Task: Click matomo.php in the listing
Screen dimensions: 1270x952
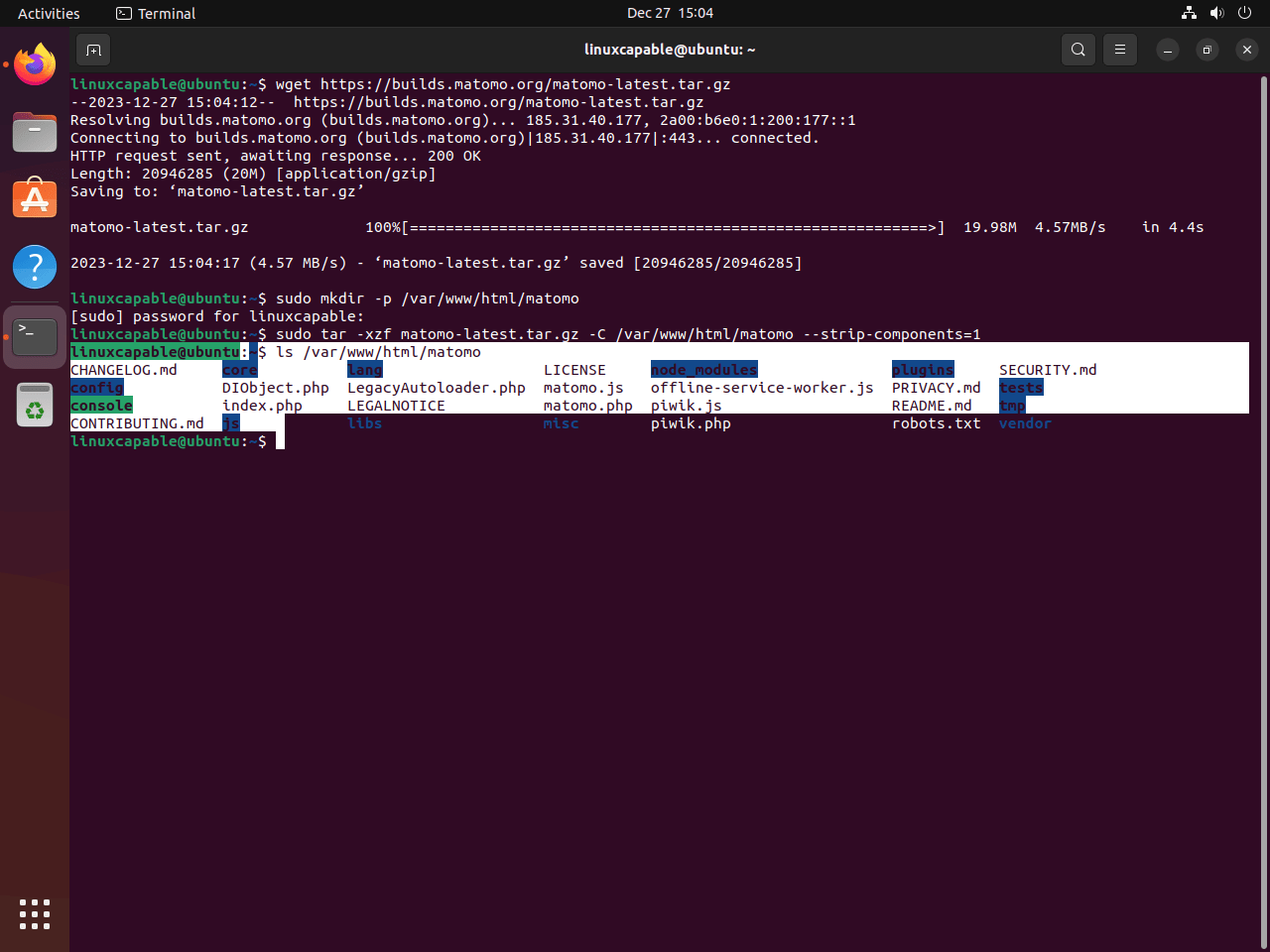Action: (x=588, y=406)
